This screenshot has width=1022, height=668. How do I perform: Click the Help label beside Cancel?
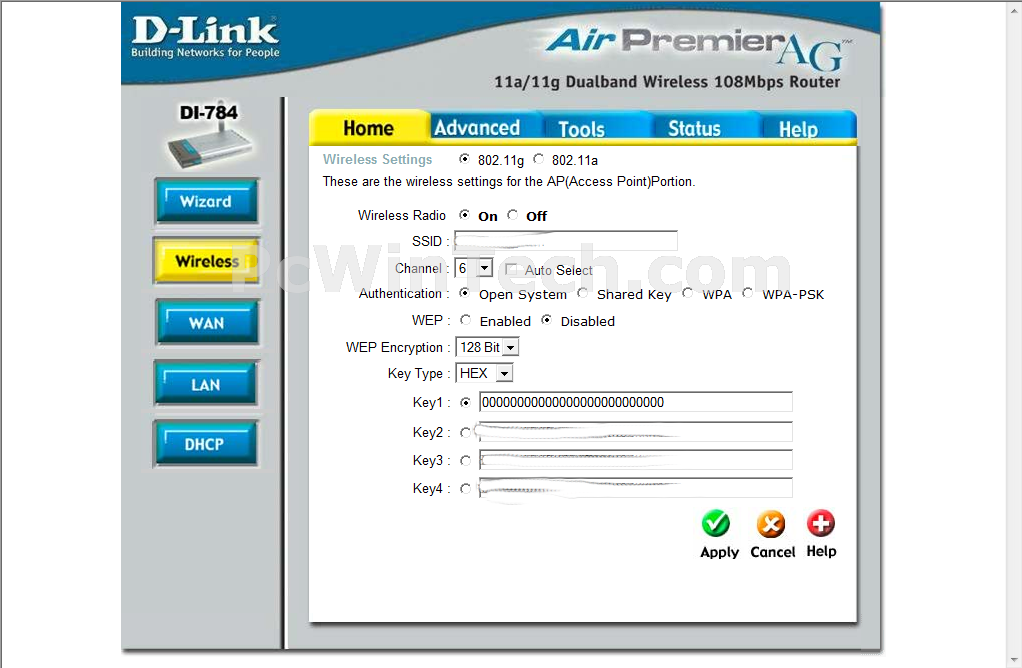pos(821,551)
